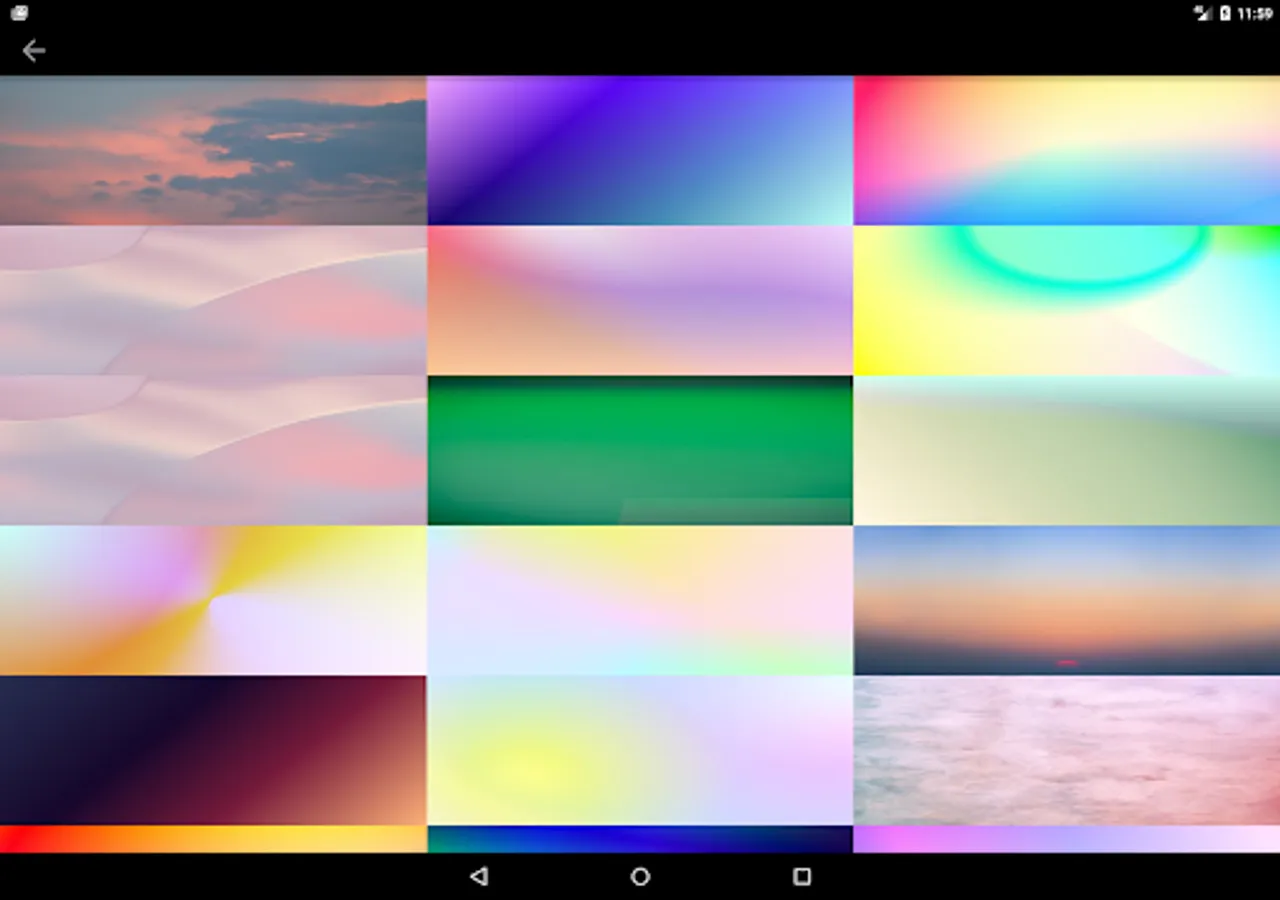Tap the notification icon in the status bar
The width and height of the screenshot is (1280, 900).
click(19, 13)
